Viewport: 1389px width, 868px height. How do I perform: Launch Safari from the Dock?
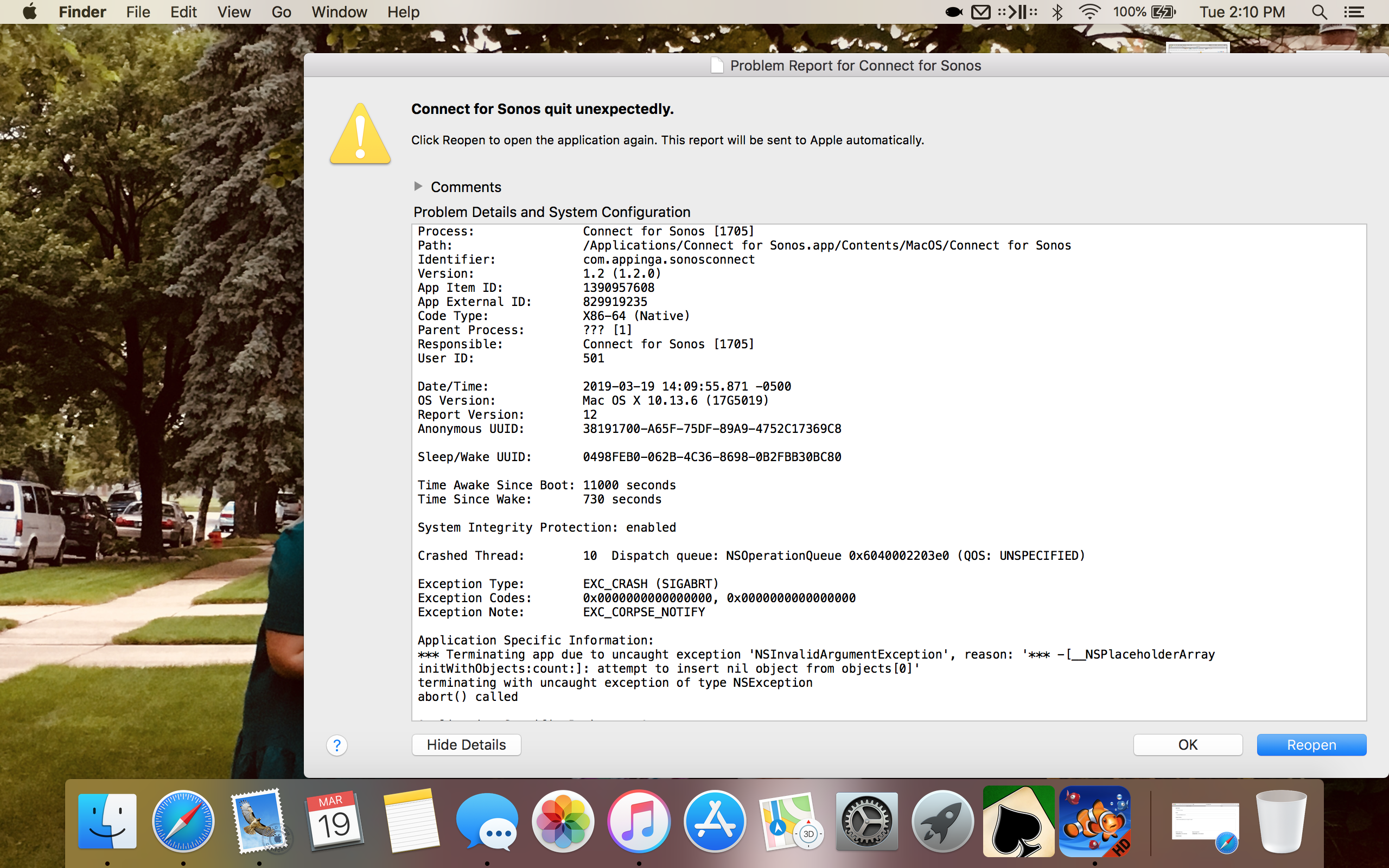click(x=183, y=821)
